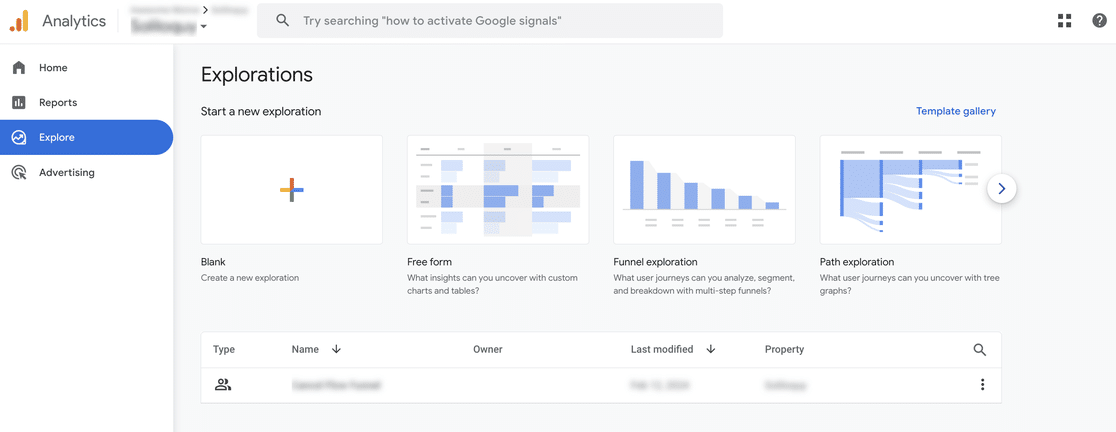The height and width of the screenshot is (432, 1116).
Task: Sort by the Name column header
Action: (x=303, y=349)
